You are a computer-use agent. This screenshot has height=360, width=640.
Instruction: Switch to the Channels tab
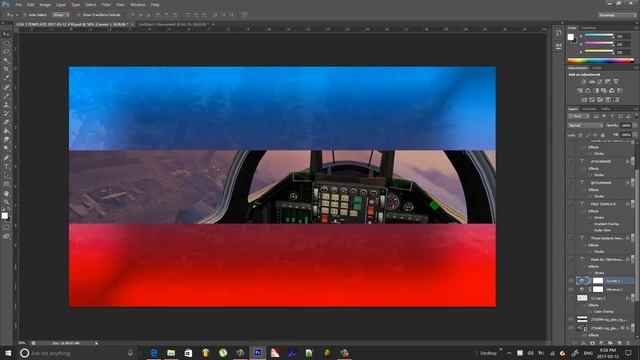click(x=589, y=109)
